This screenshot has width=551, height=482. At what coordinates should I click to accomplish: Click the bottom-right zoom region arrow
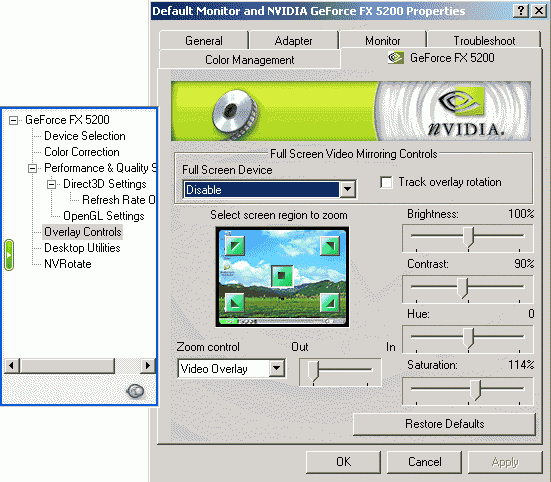coord(330,302)
